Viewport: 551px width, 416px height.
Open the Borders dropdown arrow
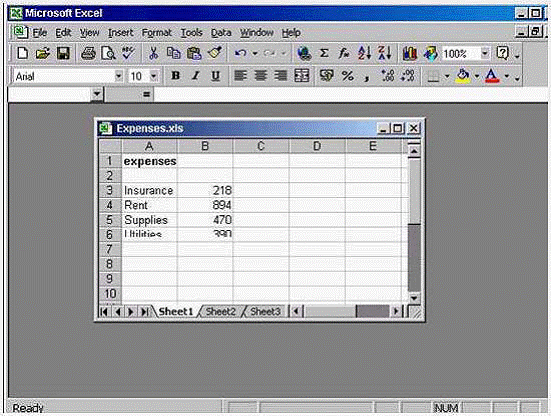447,76
